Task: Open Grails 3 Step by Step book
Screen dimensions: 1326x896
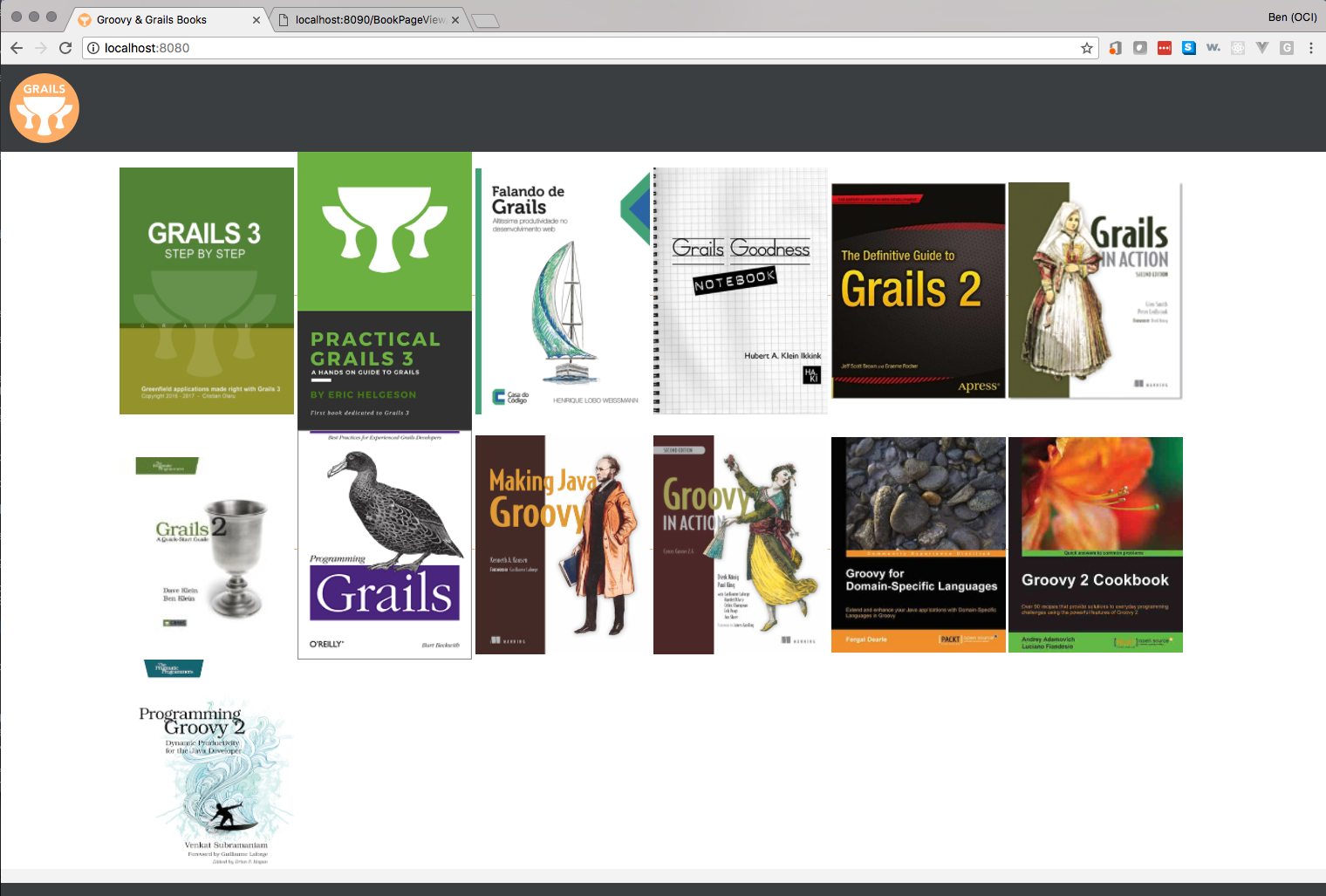Action: [207, 291]
